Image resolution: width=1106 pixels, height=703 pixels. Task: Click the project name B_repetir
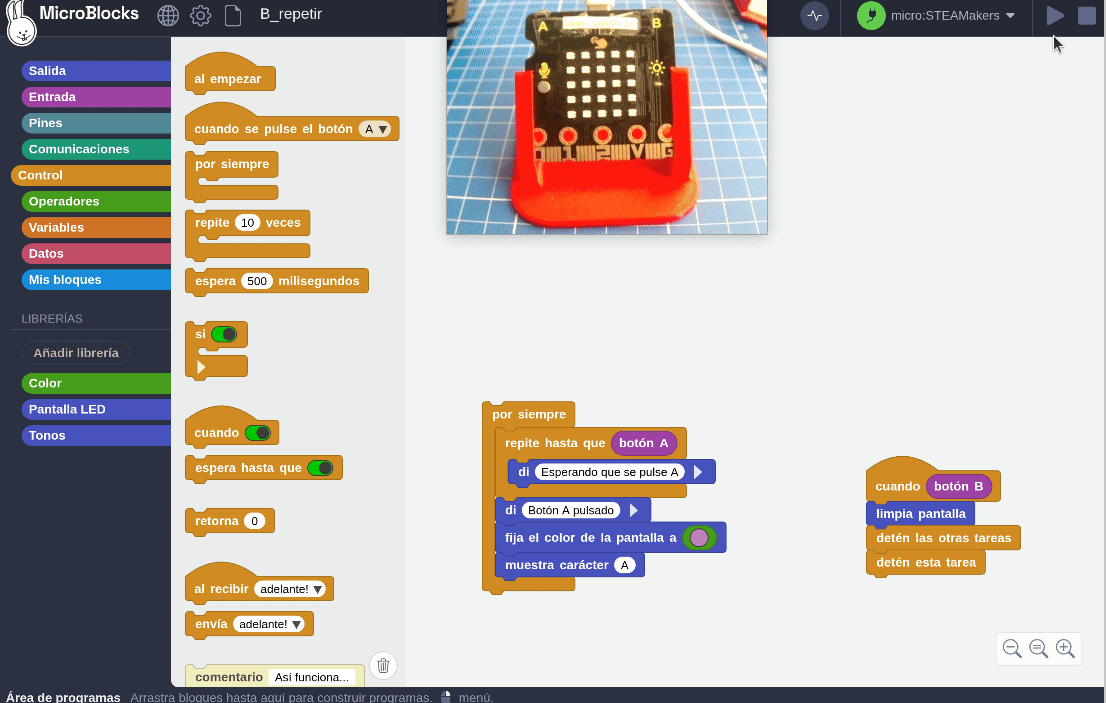click(x=291, y=15)
